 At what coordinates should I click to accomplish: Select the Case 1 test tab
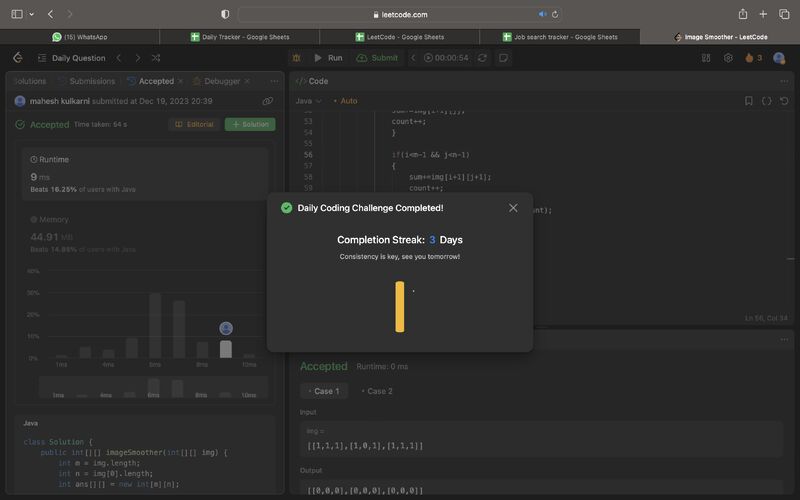pos(324,391)
